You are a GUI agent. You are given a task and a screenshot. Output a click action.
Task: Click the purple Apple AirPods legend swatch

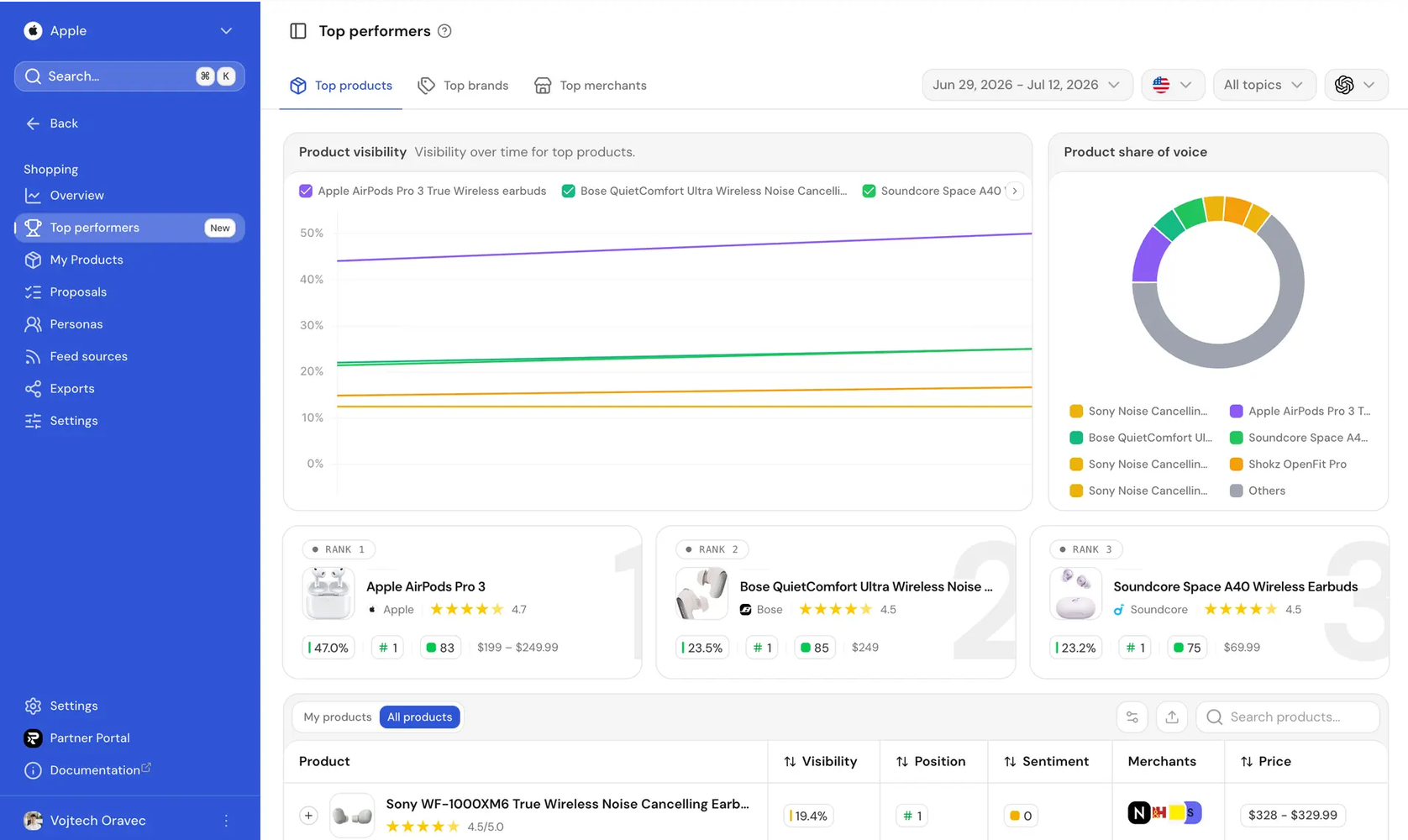point(1237,412)
